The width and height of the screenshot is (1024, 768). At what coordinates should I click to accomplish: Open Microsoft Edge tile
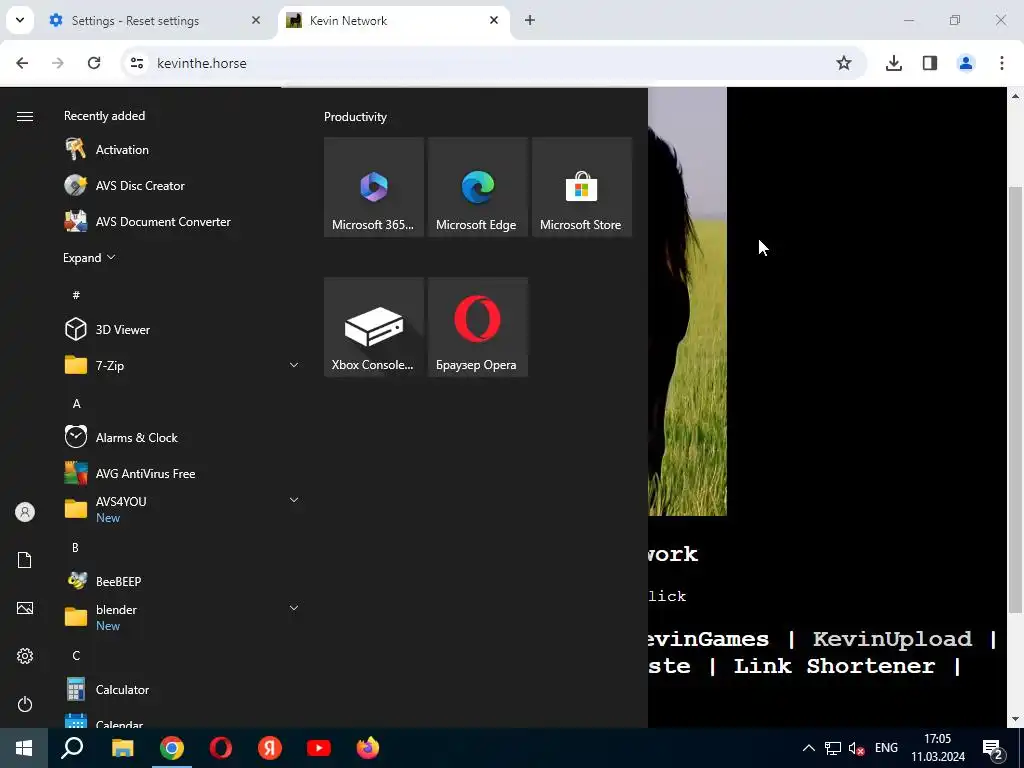[477, 187]
